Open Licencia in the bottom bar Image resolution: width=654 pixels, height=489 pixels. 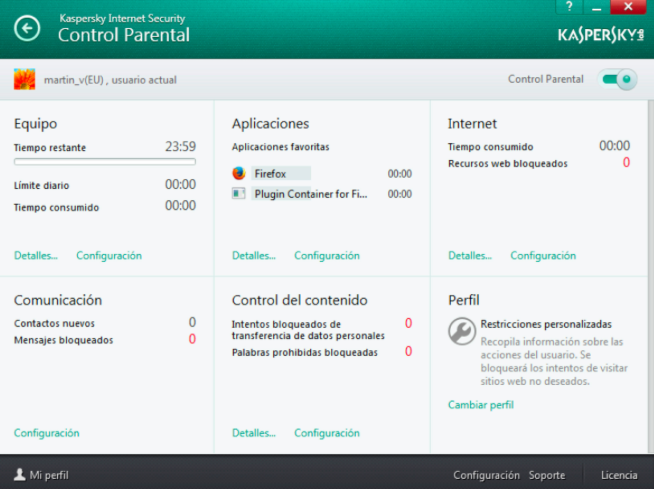pos(619,475)
